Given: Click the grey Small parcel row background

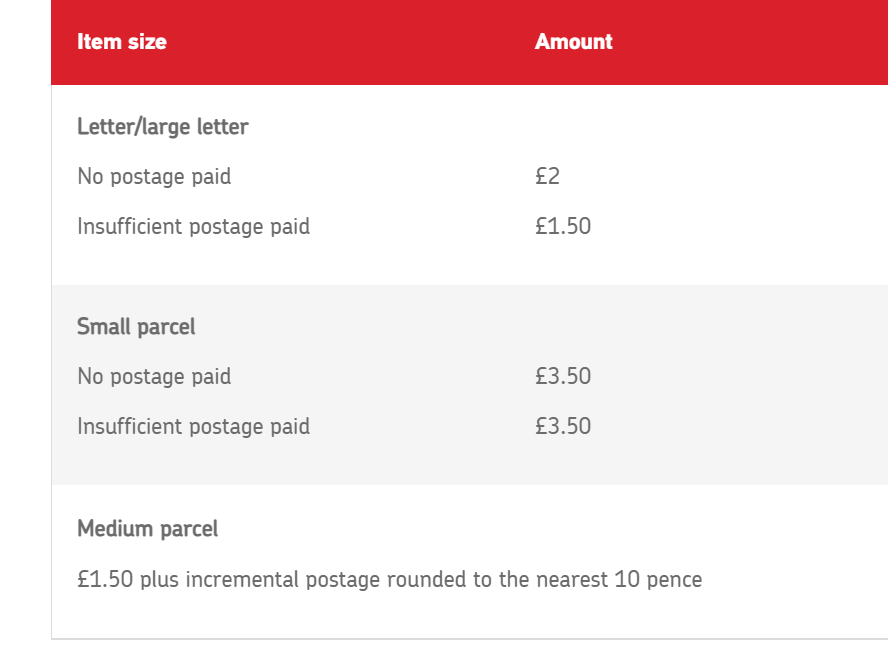Looking at the screenshot, I should point(469,385).
